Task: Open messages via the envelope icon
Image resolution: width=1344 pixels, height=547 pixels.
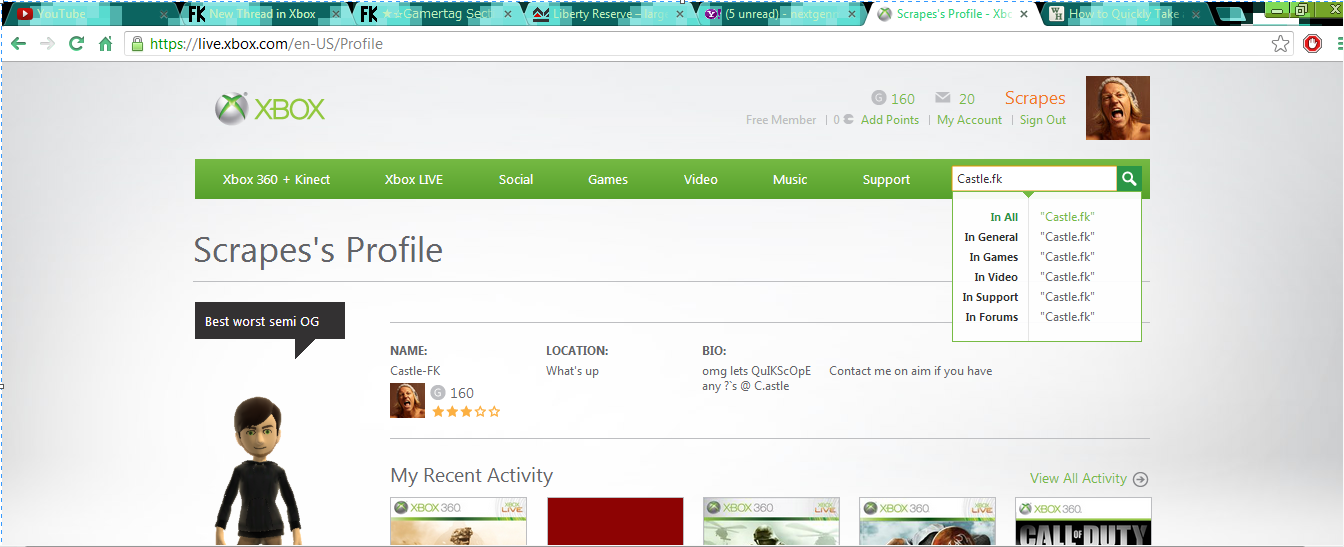Action: [x=942, y=98]
